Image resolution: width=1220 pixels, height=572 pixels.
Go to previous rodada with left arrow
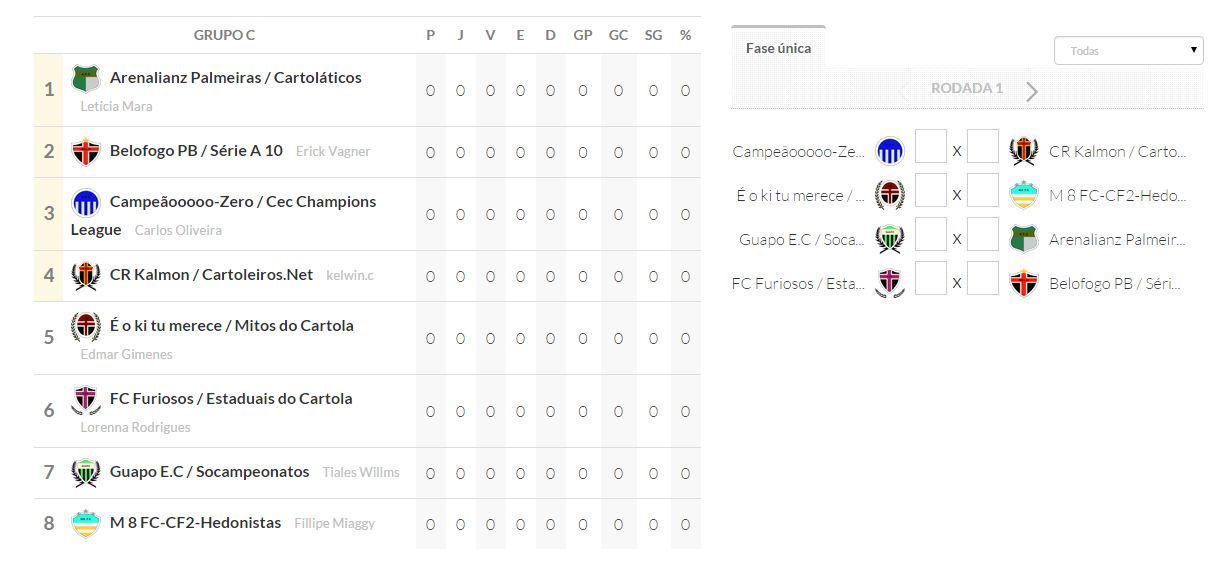click(x=903, y=91)
